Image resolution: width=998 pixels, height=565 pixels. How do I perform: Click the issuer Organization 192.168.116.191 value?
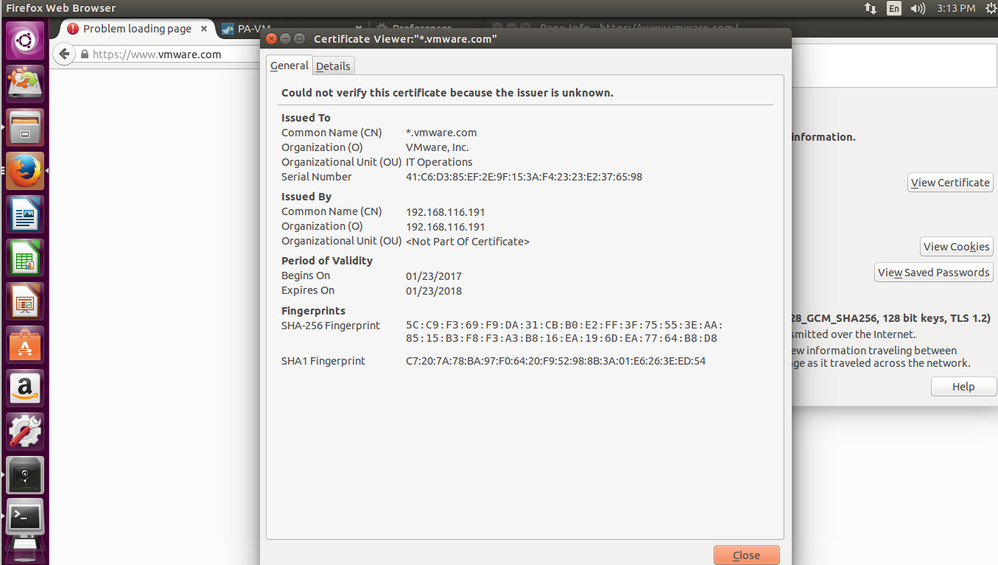click(445, 227)
